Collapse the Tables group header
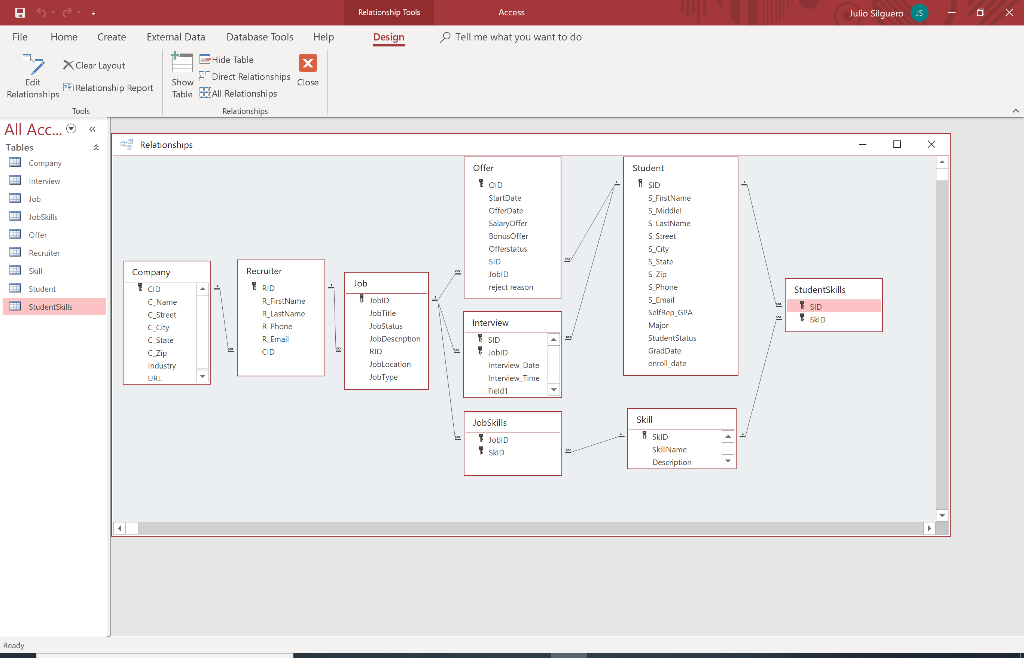Image resolution: width=1024 pixels, height=658 pixels. 96,148
